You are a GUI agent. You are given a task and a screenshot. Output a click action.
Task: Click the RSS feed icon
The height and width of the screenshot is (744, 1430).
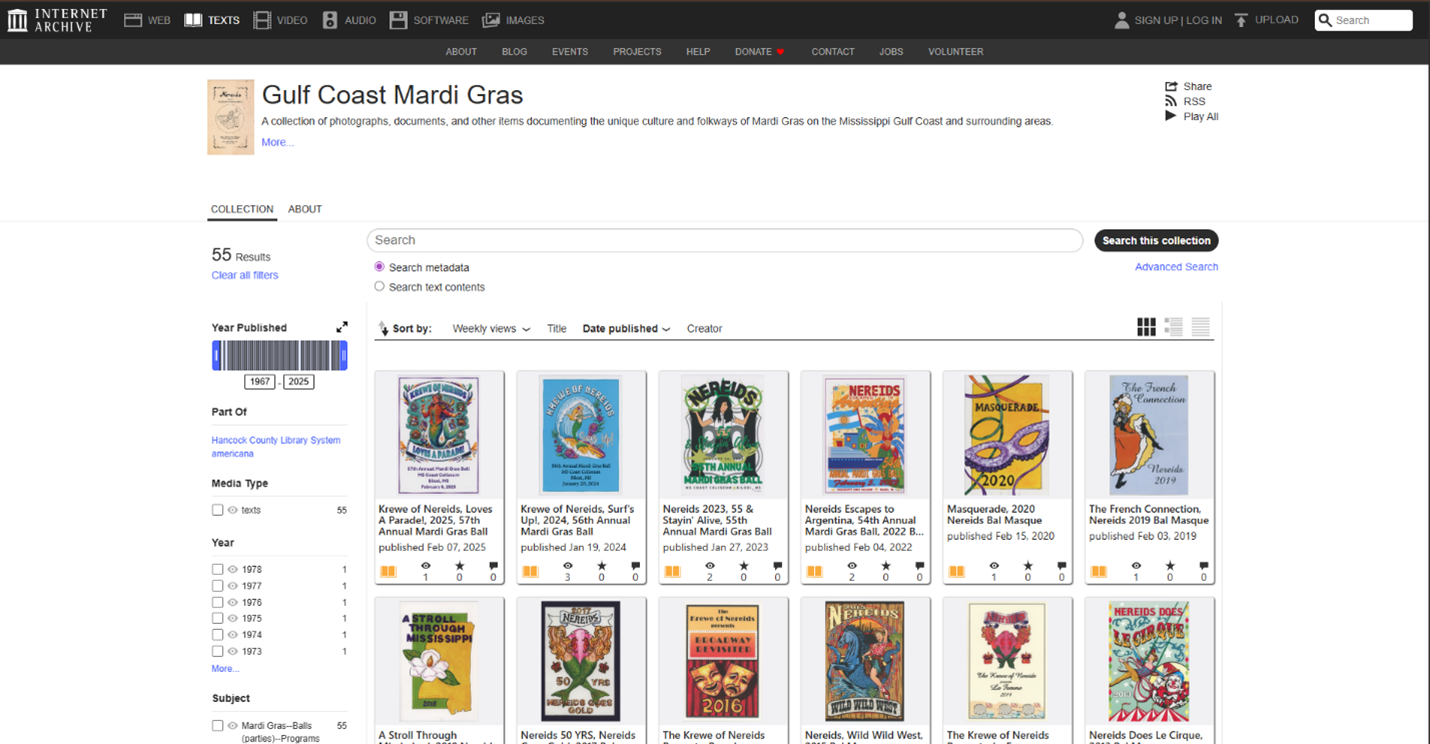tap(1170, 101)
